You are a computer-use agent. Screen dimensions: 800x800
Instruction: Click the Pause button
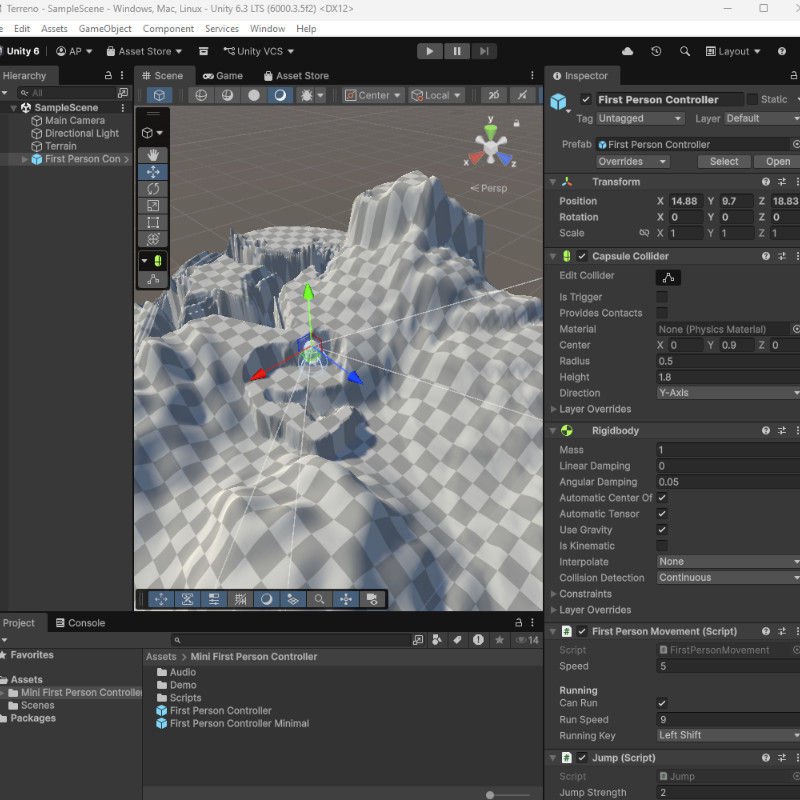pyautogui.click(x=457, y=51)
